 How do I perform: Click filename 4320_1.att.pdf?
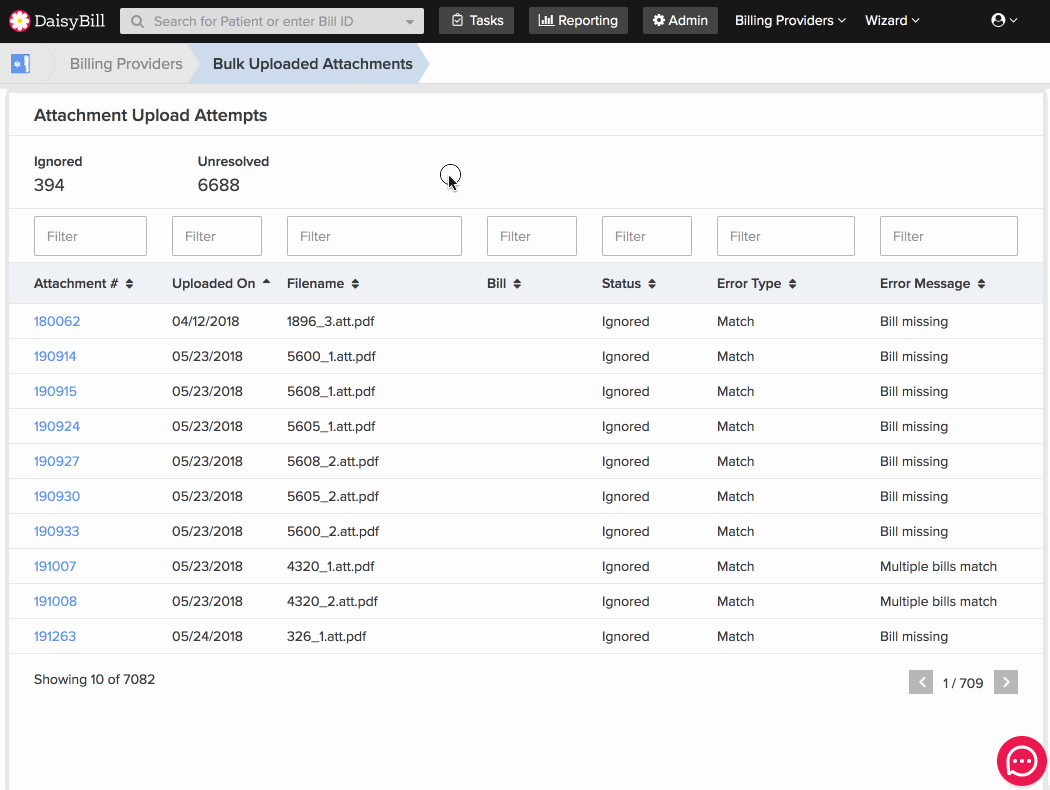coord(331,566)
